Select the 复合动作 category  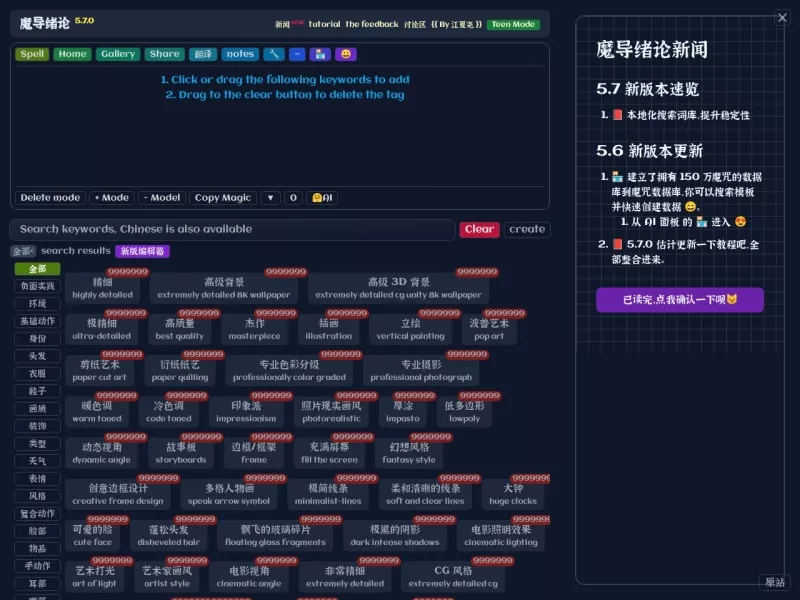(x=37, y=514)
